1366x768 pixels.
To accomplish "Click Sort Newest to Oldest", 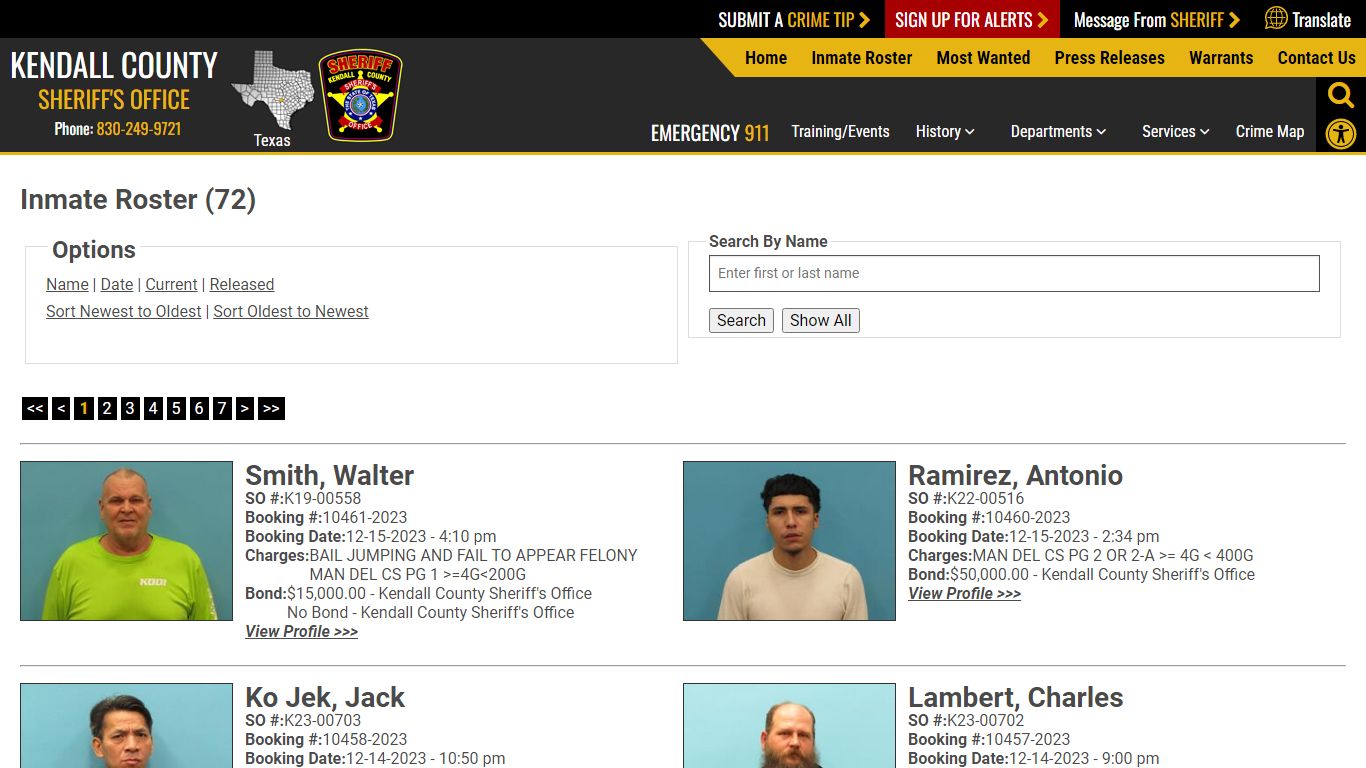I will [x=123, y=311].
